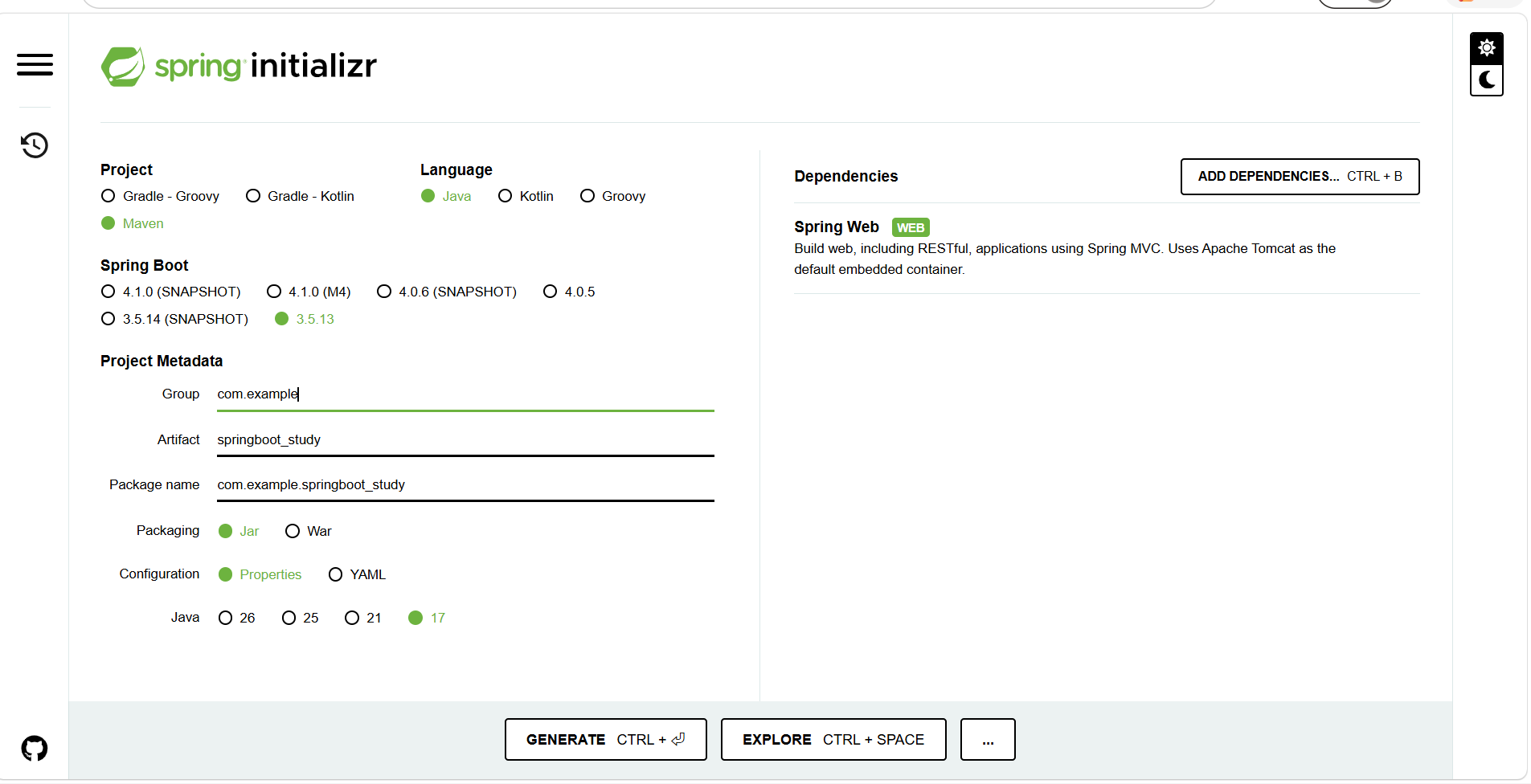Click the WEB tag badge
The width and height of the screenshot is (1531, 784).
click(x=911, y=227)
